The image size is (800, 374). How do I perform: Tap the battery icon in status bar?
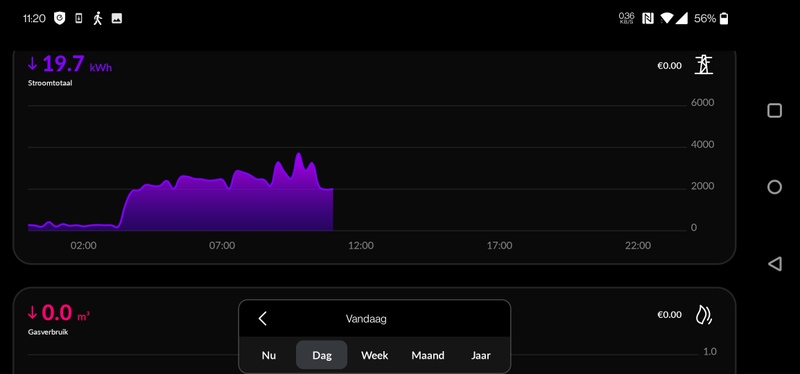pyautogui.click(x=723, y=19)
